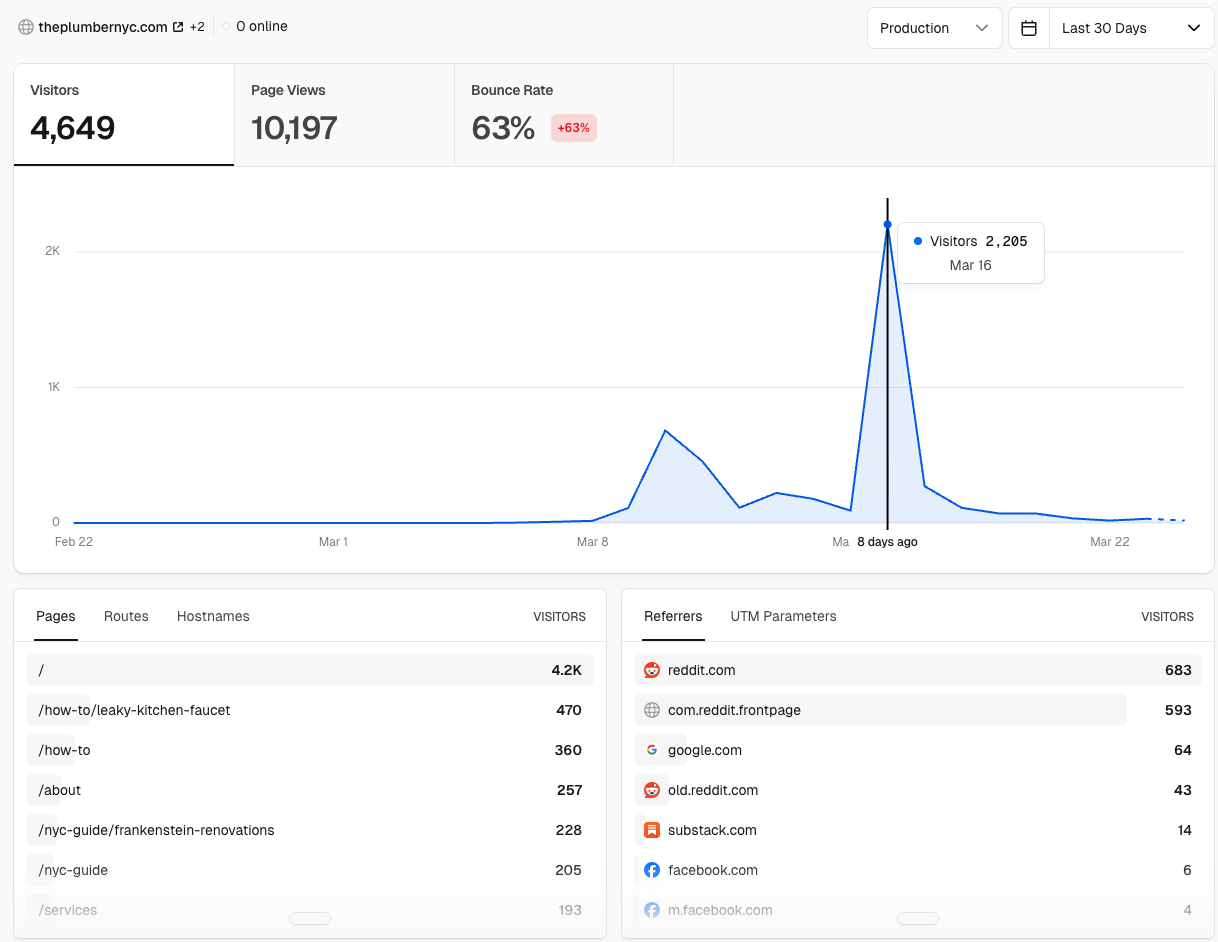The height and width of the screenshot is (942, 1218).
Task: Click the Visitors 2,205 tooltip
Action: click(971, 253)
